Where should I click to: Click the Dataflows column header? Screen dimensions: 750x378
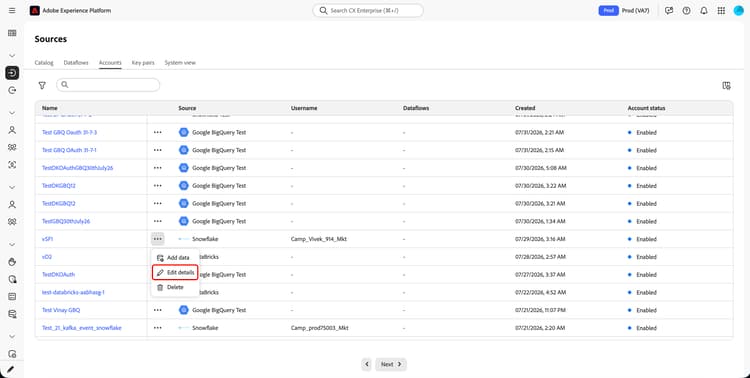(x=416, y=108)
